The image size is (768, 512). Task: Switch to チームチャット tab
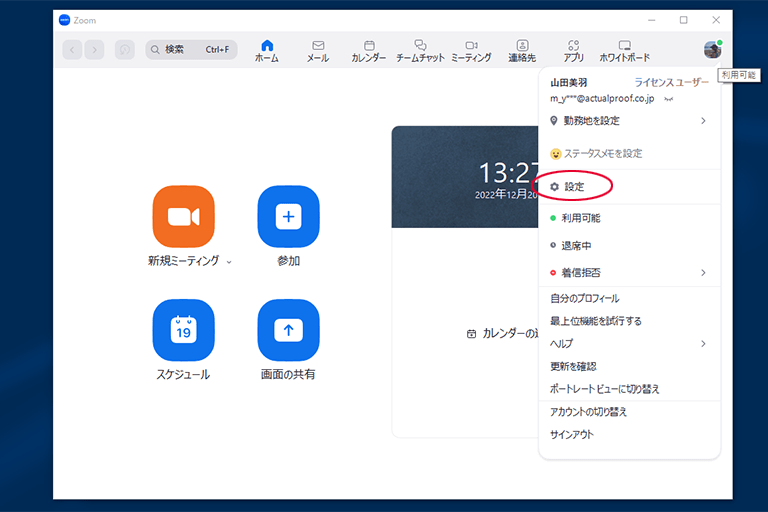point(420,51)
